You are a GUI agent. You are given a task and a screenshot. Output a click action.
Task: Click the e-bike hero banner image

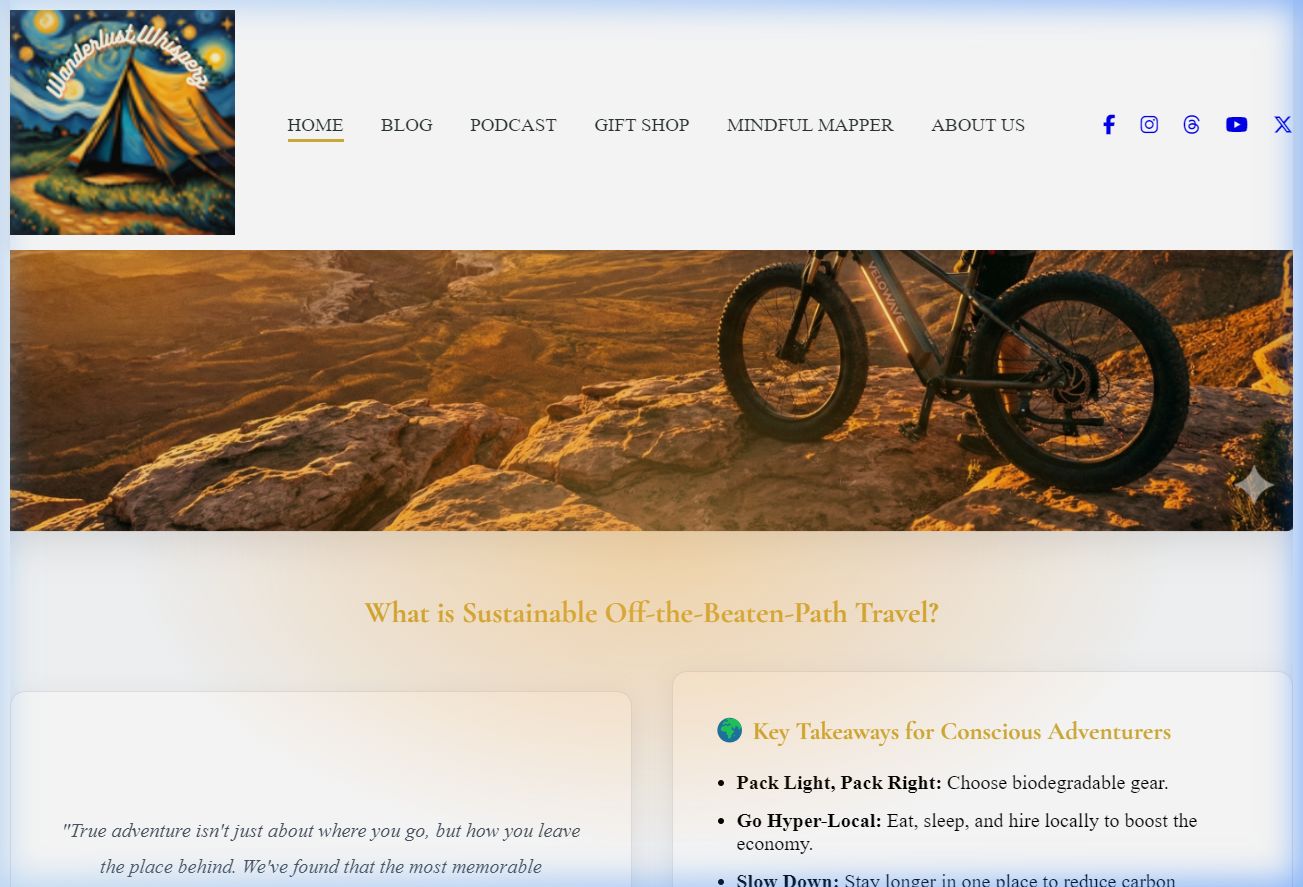pos(651,390)
